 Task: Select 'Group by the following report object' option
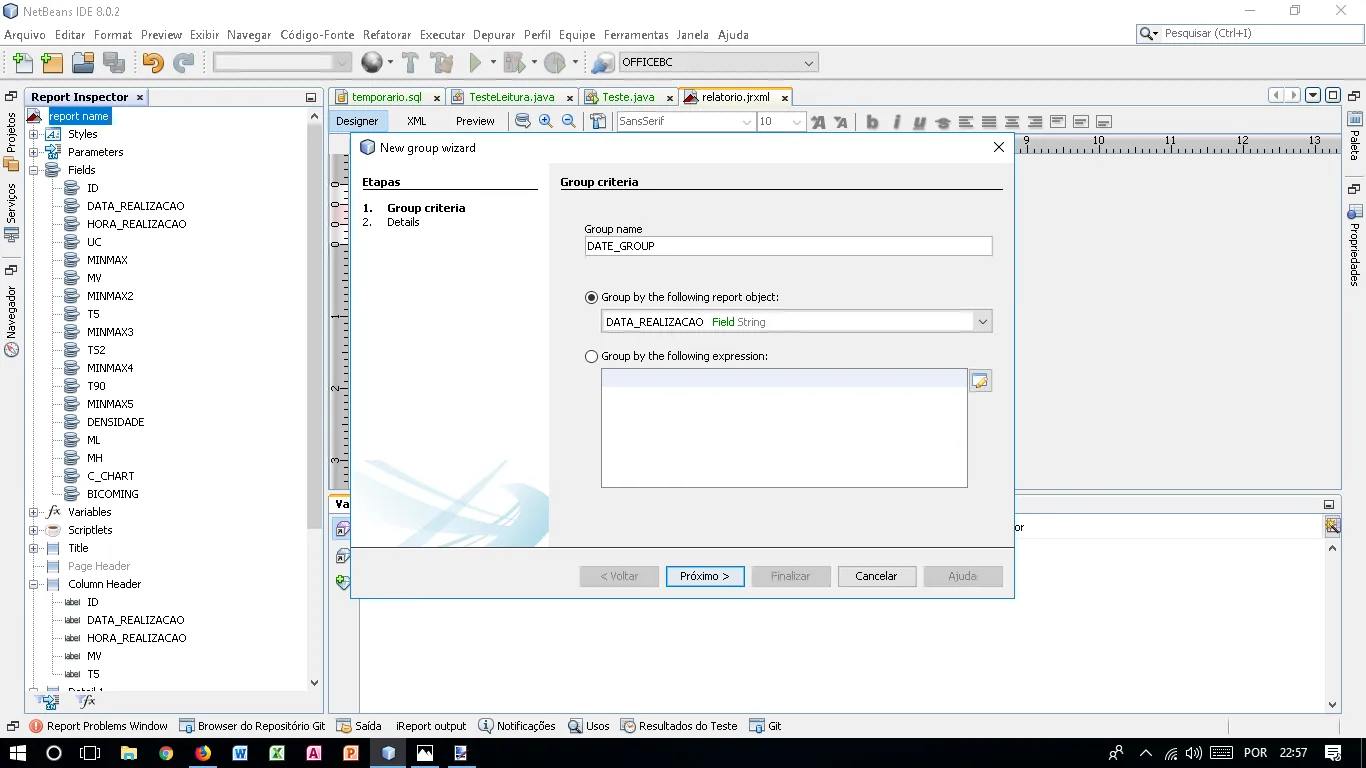pos(592,298)
